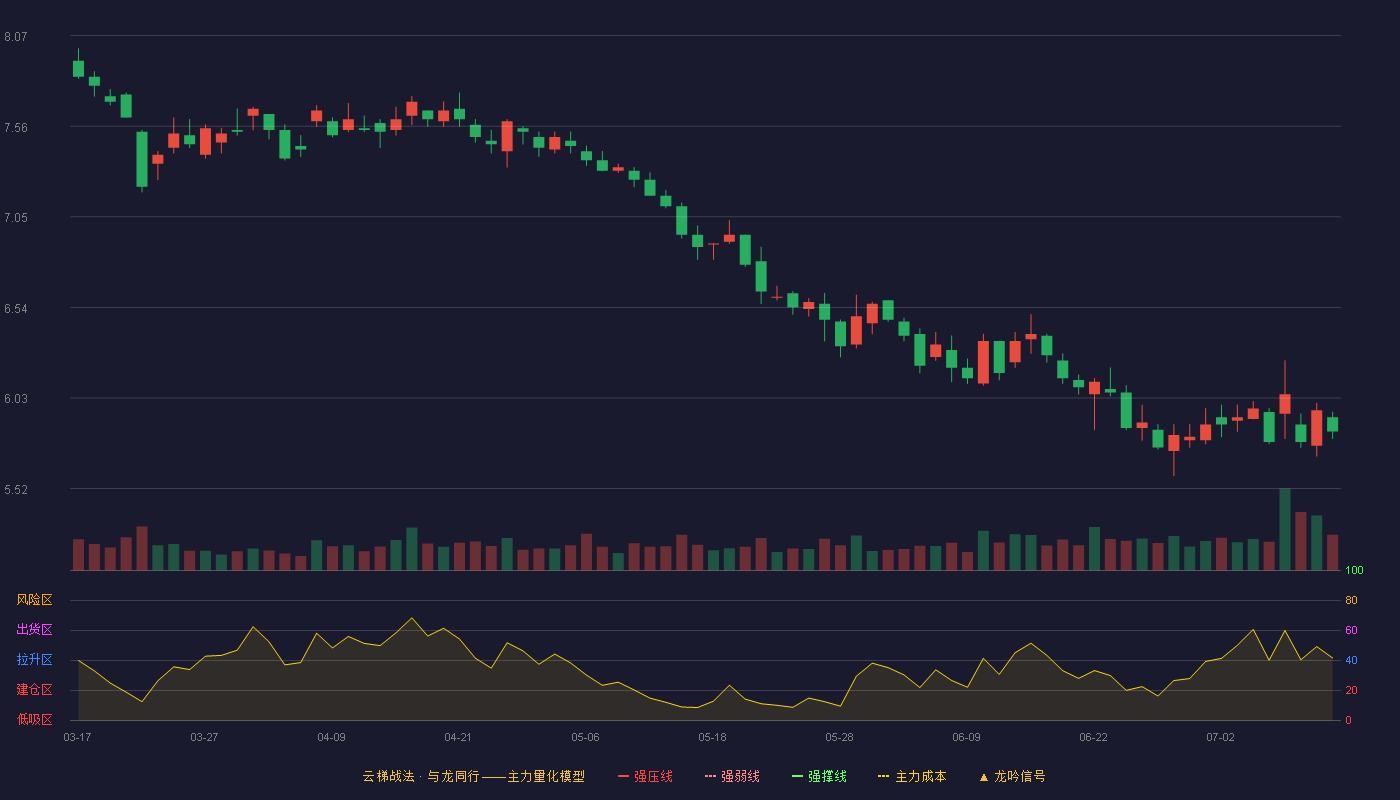The width and height of the screenshot is (1400, 800).
Task: Toggle the 强压线 legend series
Action: click(x=645, y=776)
